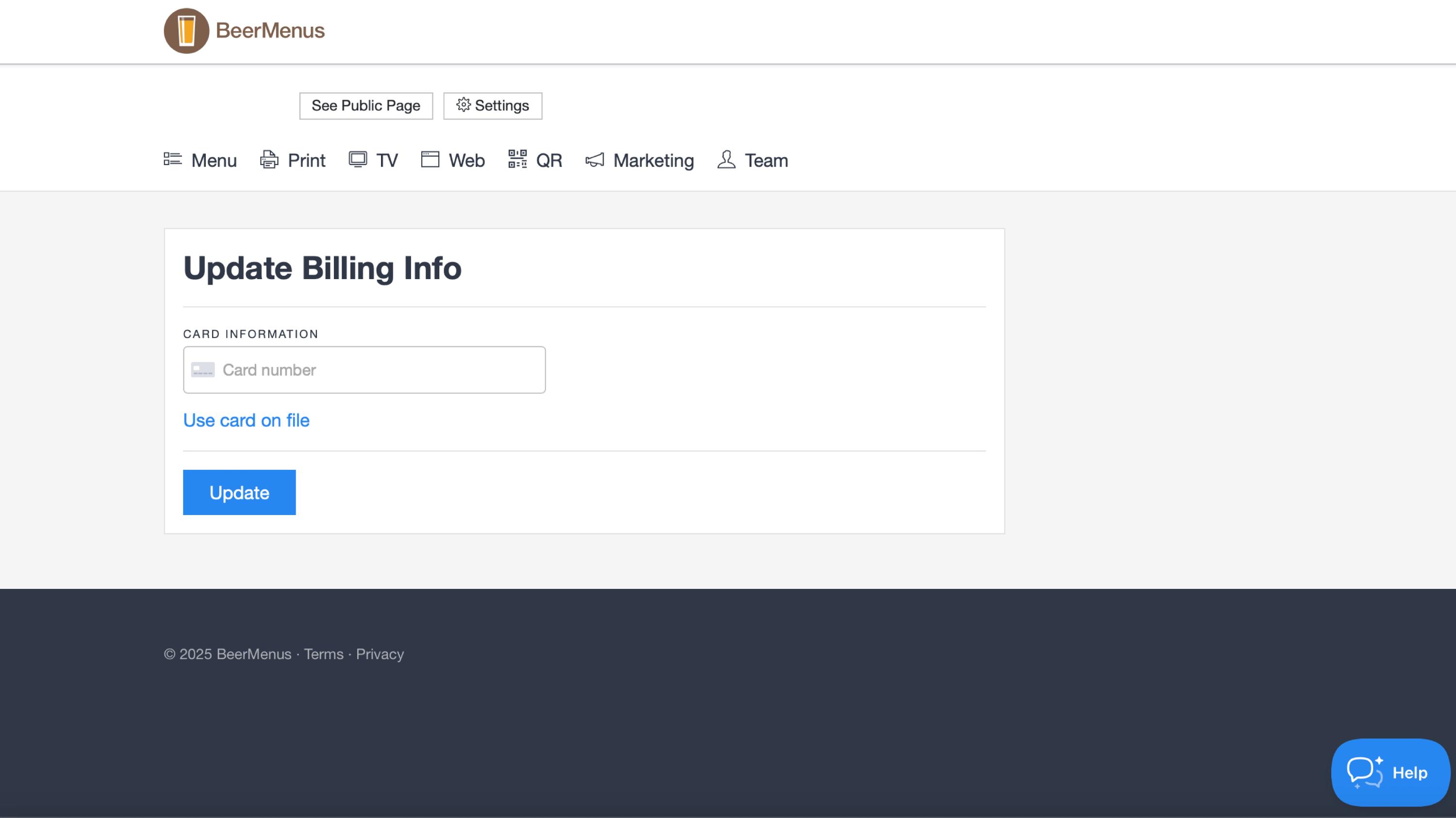Click the Marketing megaphone icon
This screenshot has width=1456, height=818.
click(x=595, y=160)
